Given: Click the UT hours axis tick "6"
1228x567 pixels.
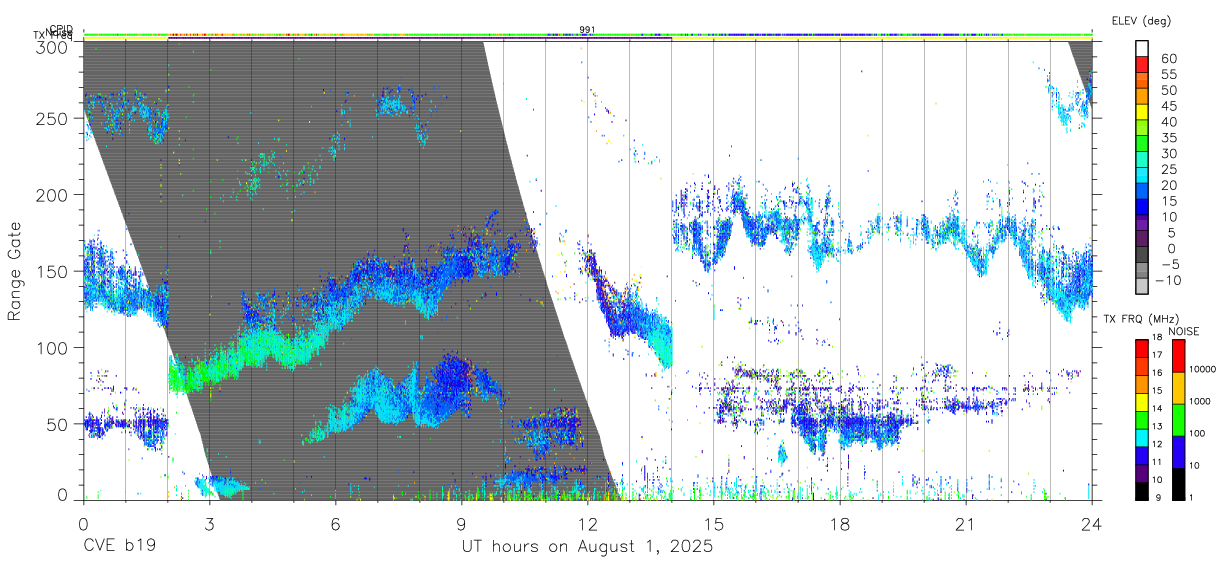Looking at the screenshot, I should pyautogui.click(x=335, y=523).
